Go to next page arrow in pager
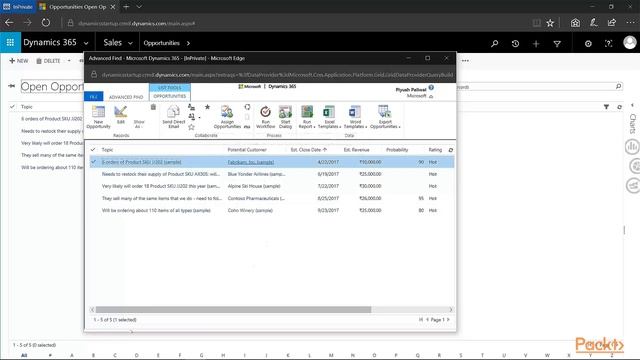 tap(448, 320)
